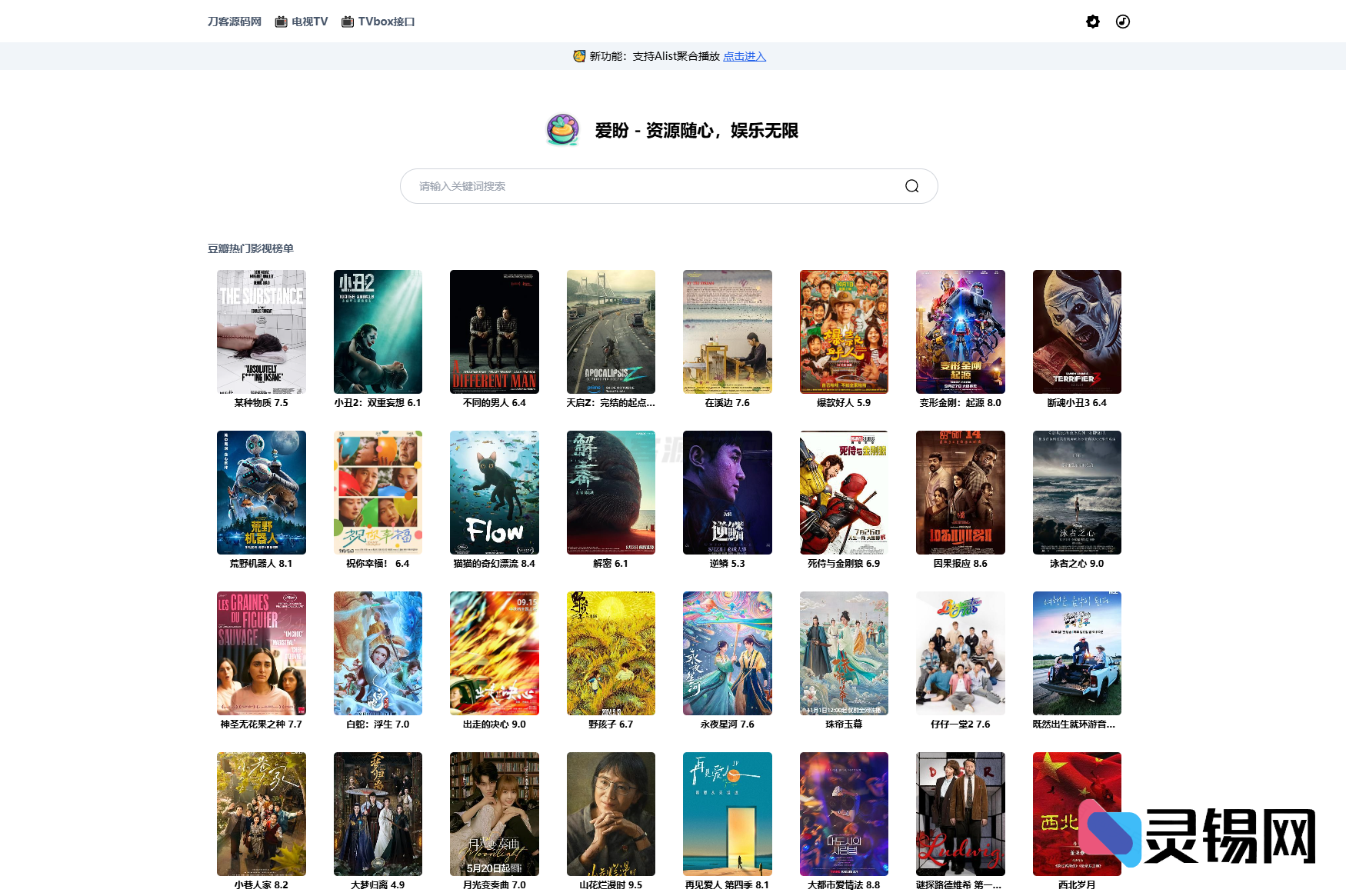Click the 刀客源码网 link
The width and height of the screenshot is (1346, 896).
[x=234, y=22]
